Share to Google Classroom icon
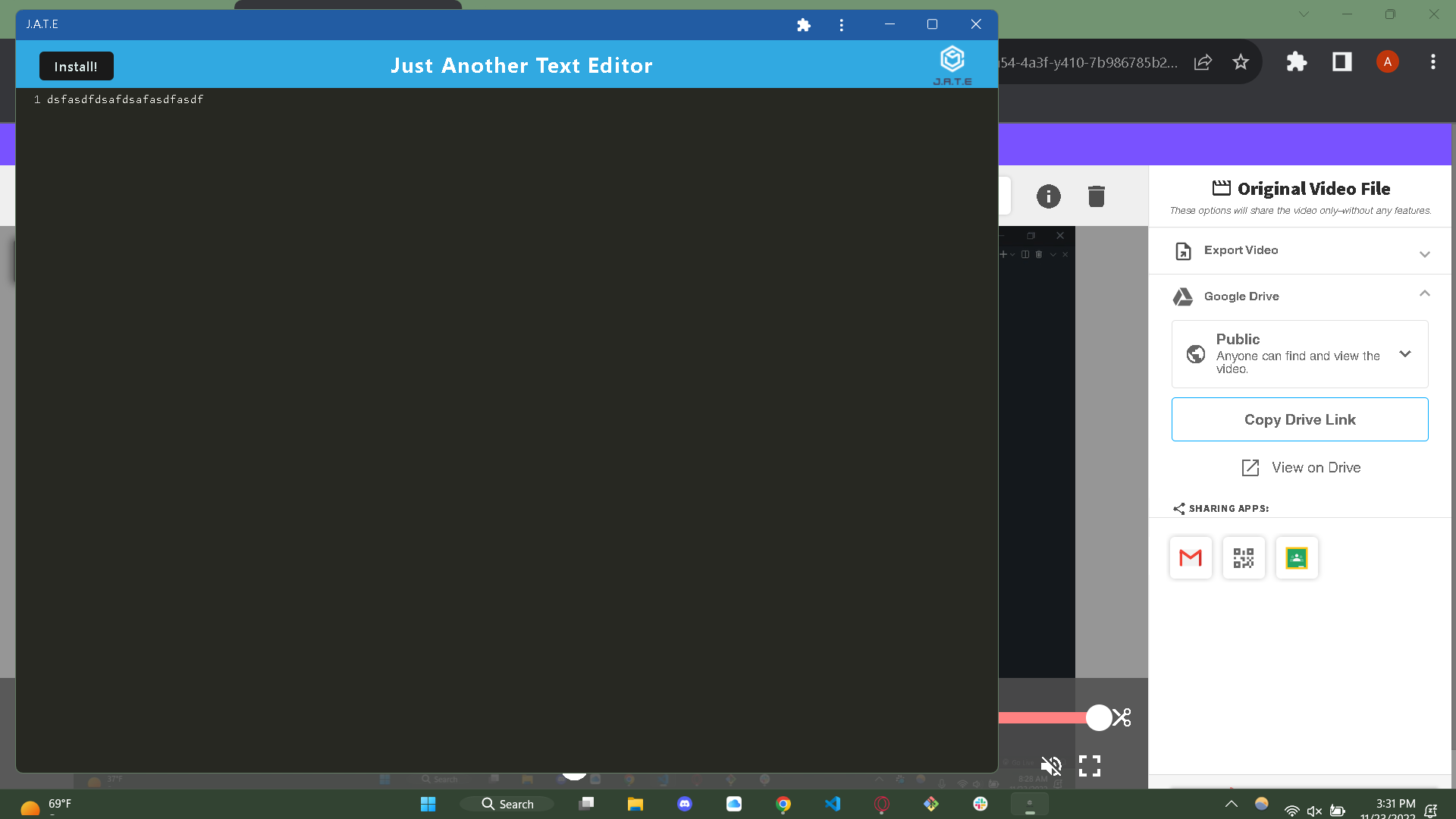This screenshot has height=819, width=1456. tap(1297, 558)
